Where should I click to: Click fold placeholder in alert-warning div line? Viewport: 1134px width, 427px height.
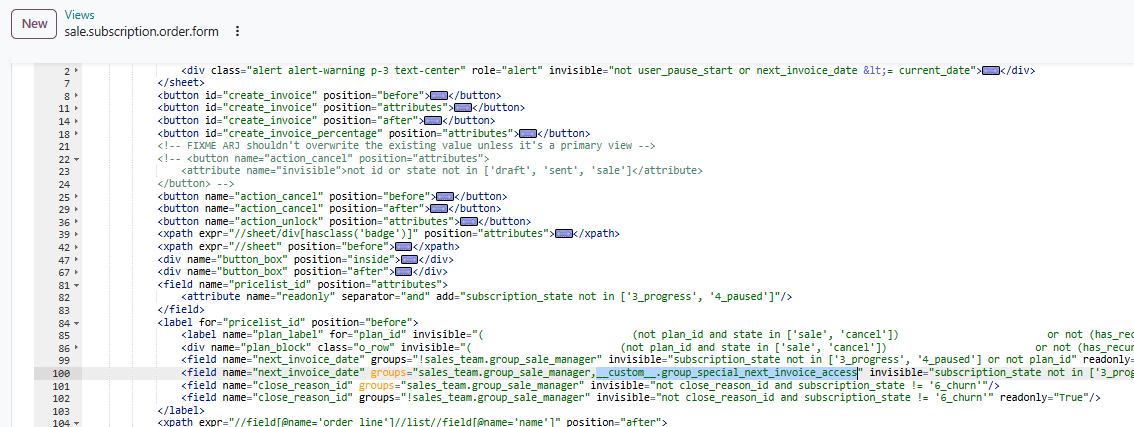pyautogui.click(x=991, y=70)
